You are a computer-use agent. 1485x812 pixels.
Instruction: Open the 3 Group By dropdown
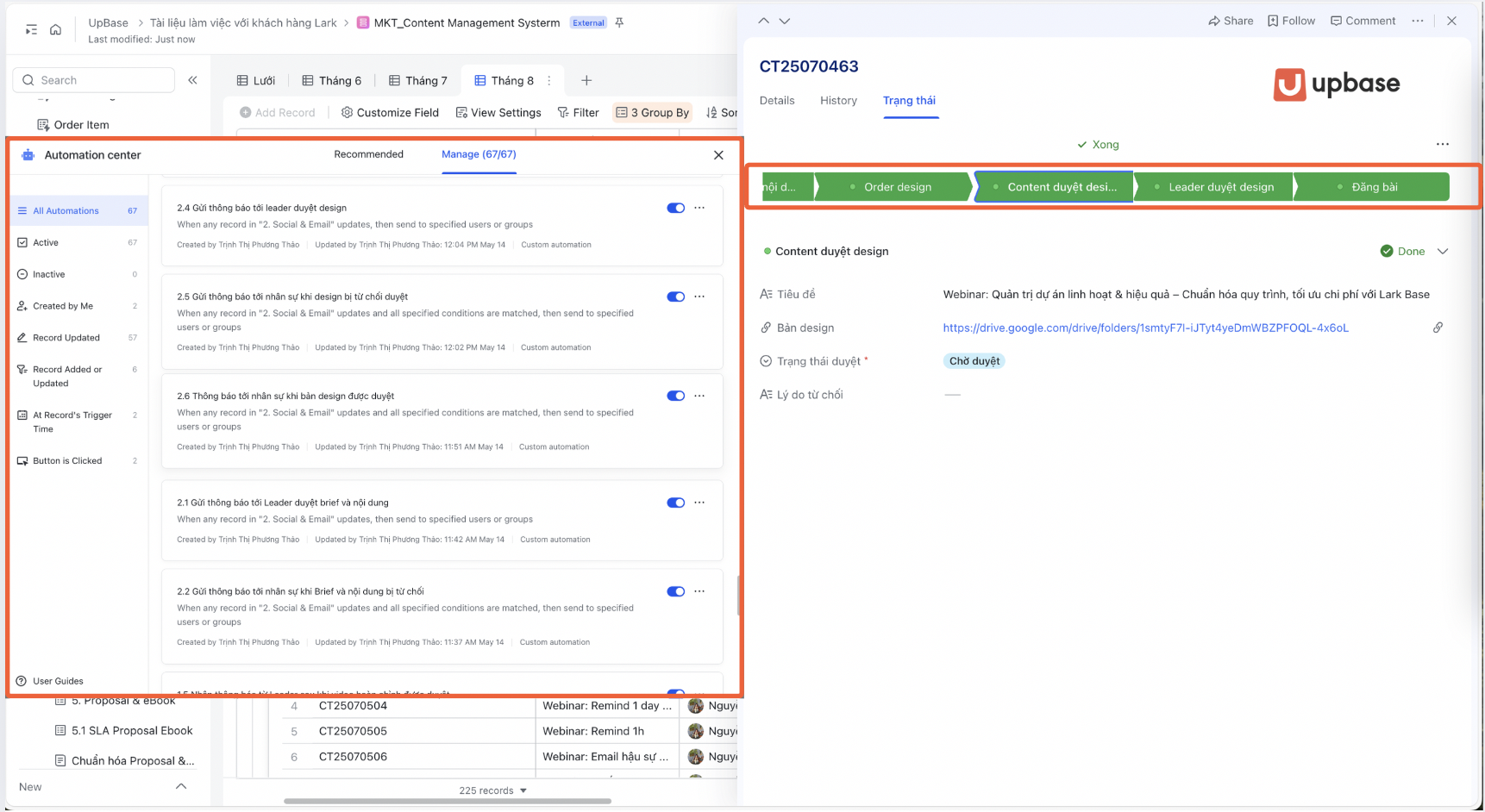pyautogui.click(x=652, y=112)
